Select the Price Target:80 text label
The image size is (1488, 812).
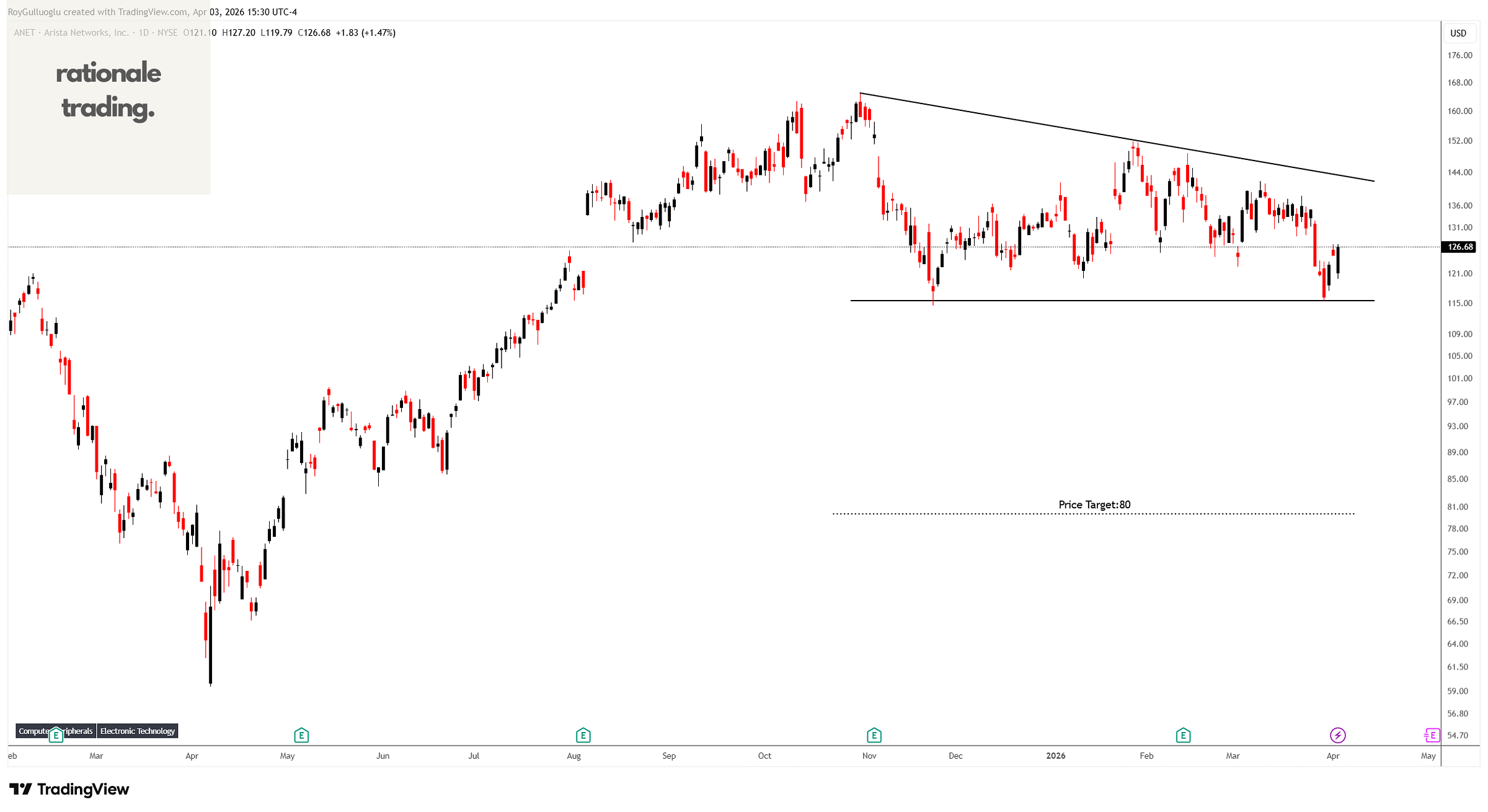(1094, 505)
